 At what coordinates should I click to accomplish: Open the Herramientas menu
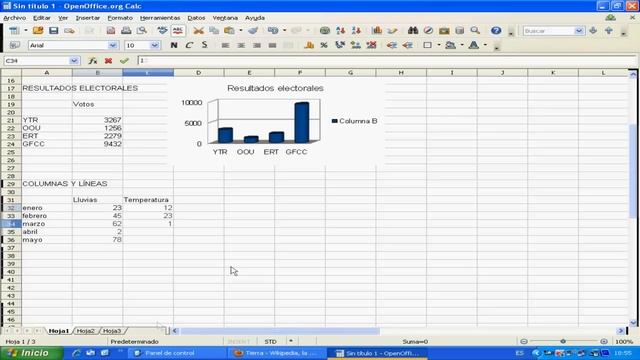coord(160,18)
